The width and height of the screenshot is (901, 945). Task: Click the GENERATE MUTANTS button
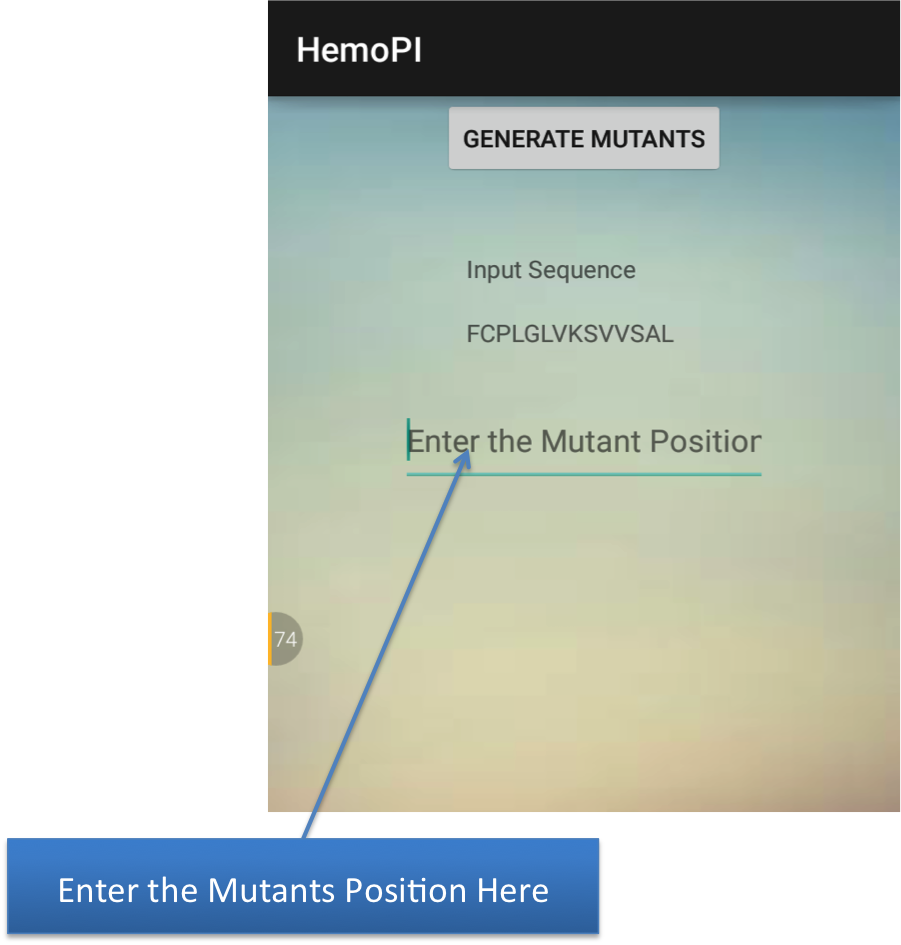tap(584, 139)
